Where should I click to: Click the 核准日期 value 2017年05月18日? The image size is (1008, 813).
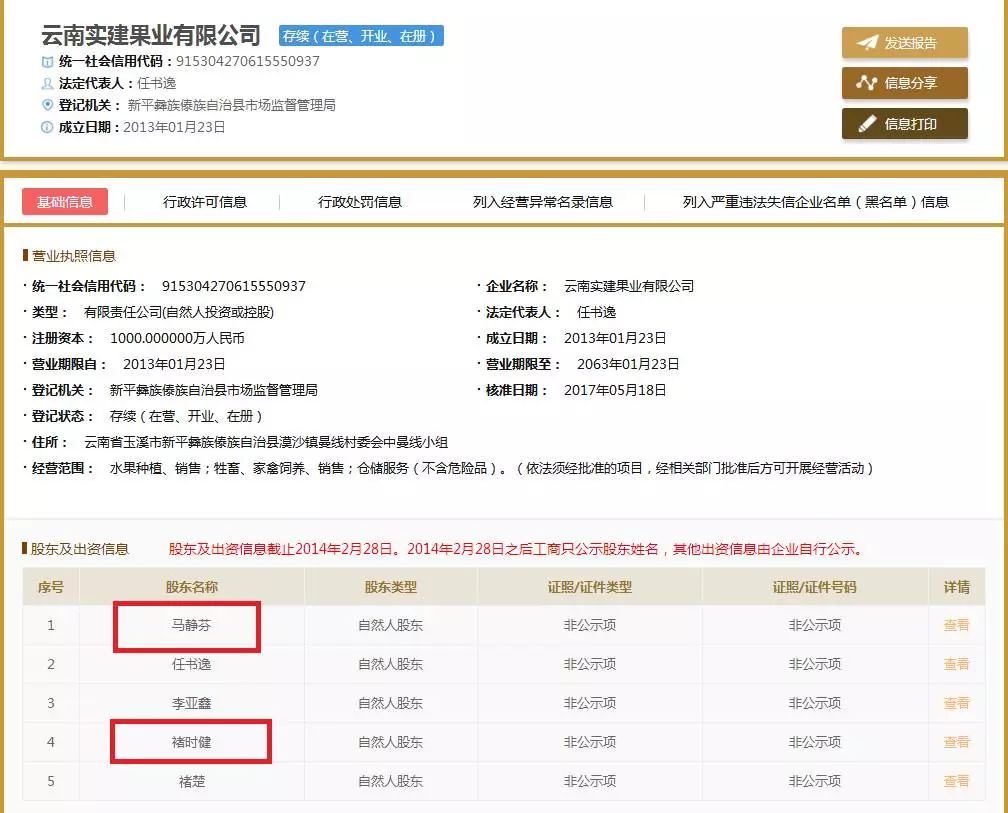(615, 390)
